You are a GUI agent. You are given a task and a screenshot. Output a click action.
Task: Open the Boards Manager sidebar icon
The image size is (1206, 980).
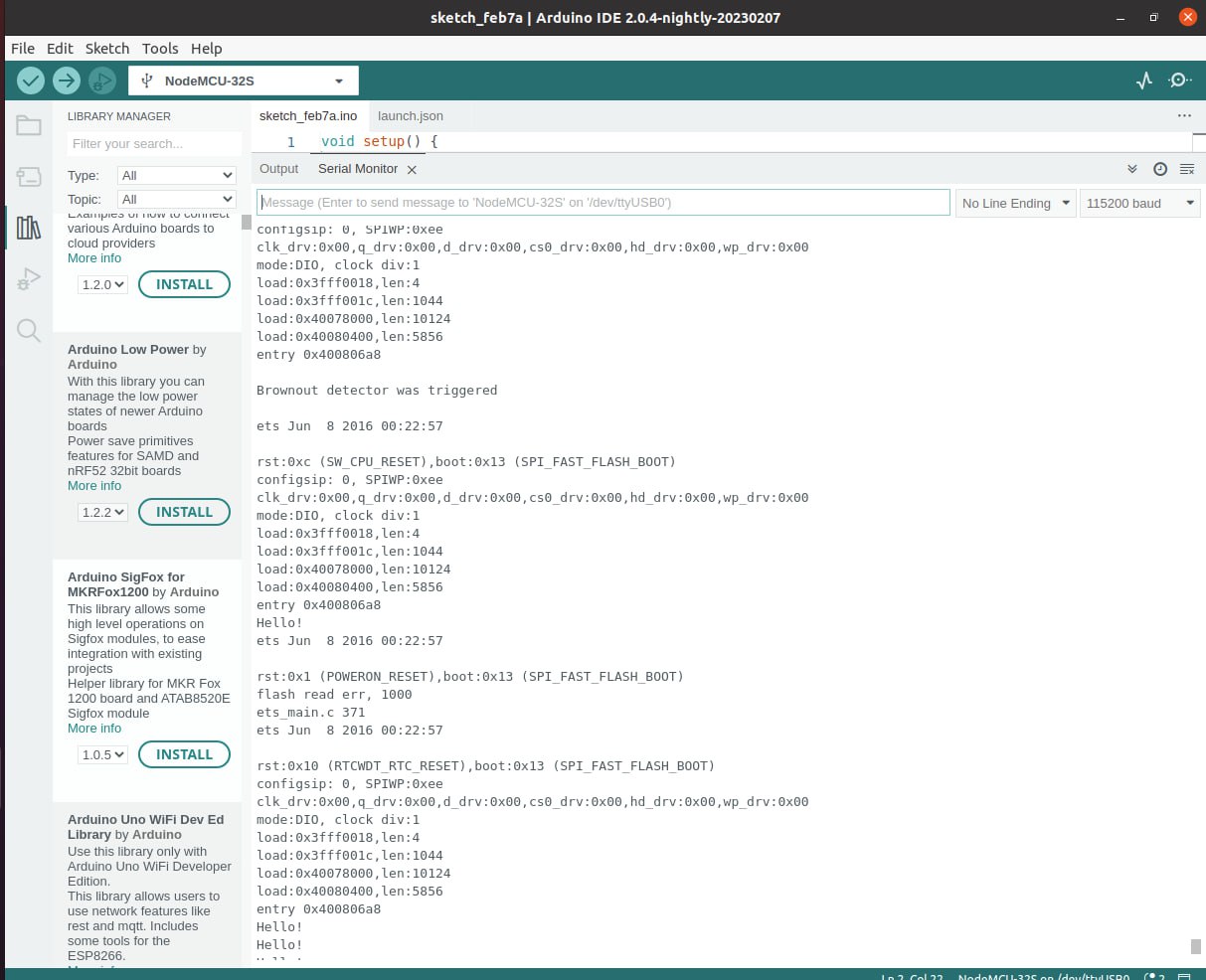pos(29,177)
